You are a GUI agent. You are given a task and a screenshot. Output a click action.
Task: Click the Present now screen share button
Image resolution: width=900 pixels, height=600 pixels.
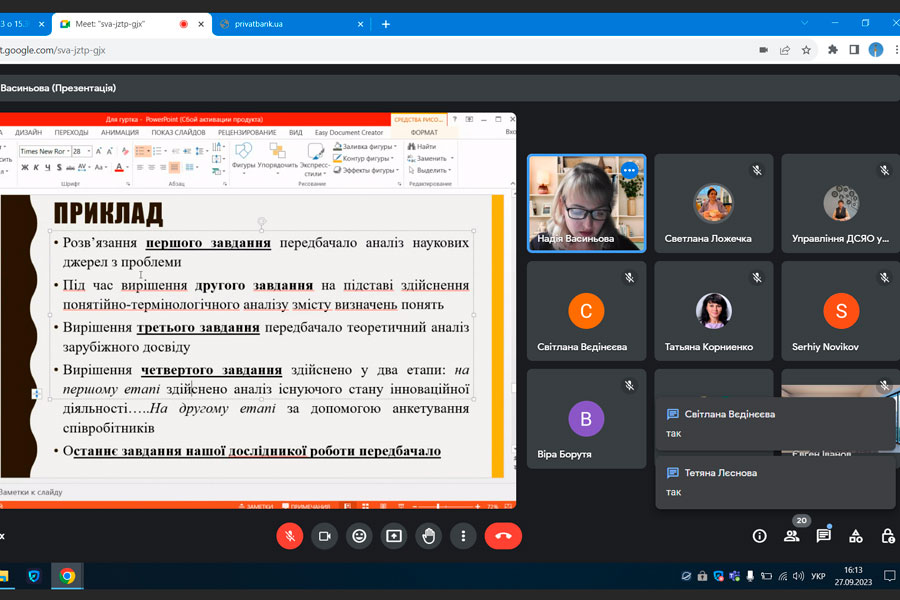tap(394, 536)
